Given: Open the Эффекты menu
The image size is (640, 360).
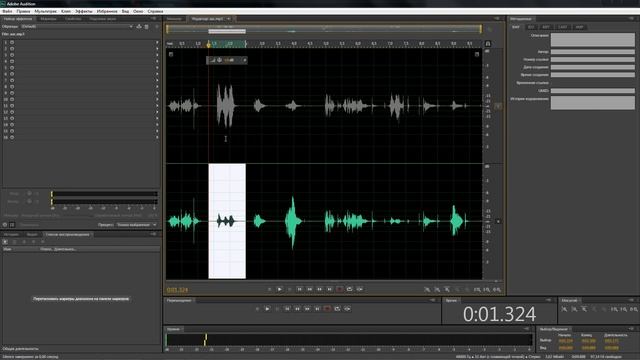Looking at the screenshot, I should 84,11.
